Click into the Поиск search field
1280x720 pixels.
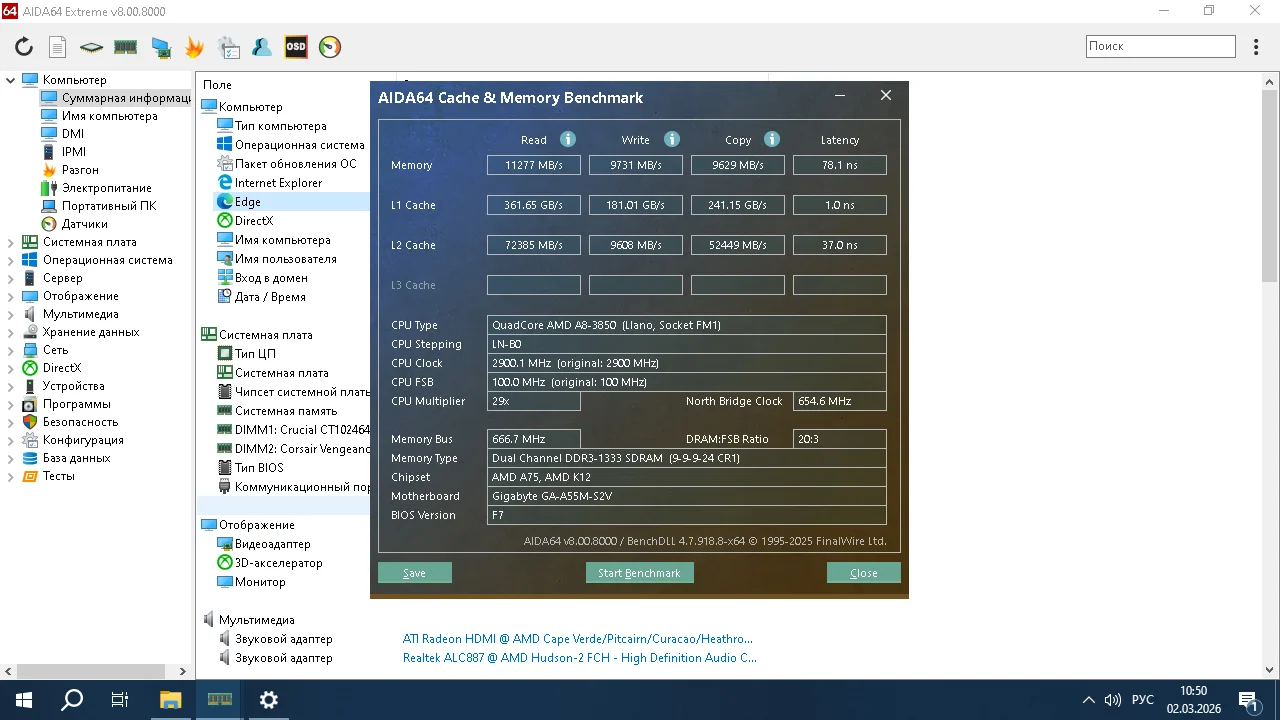point(1160,46)
